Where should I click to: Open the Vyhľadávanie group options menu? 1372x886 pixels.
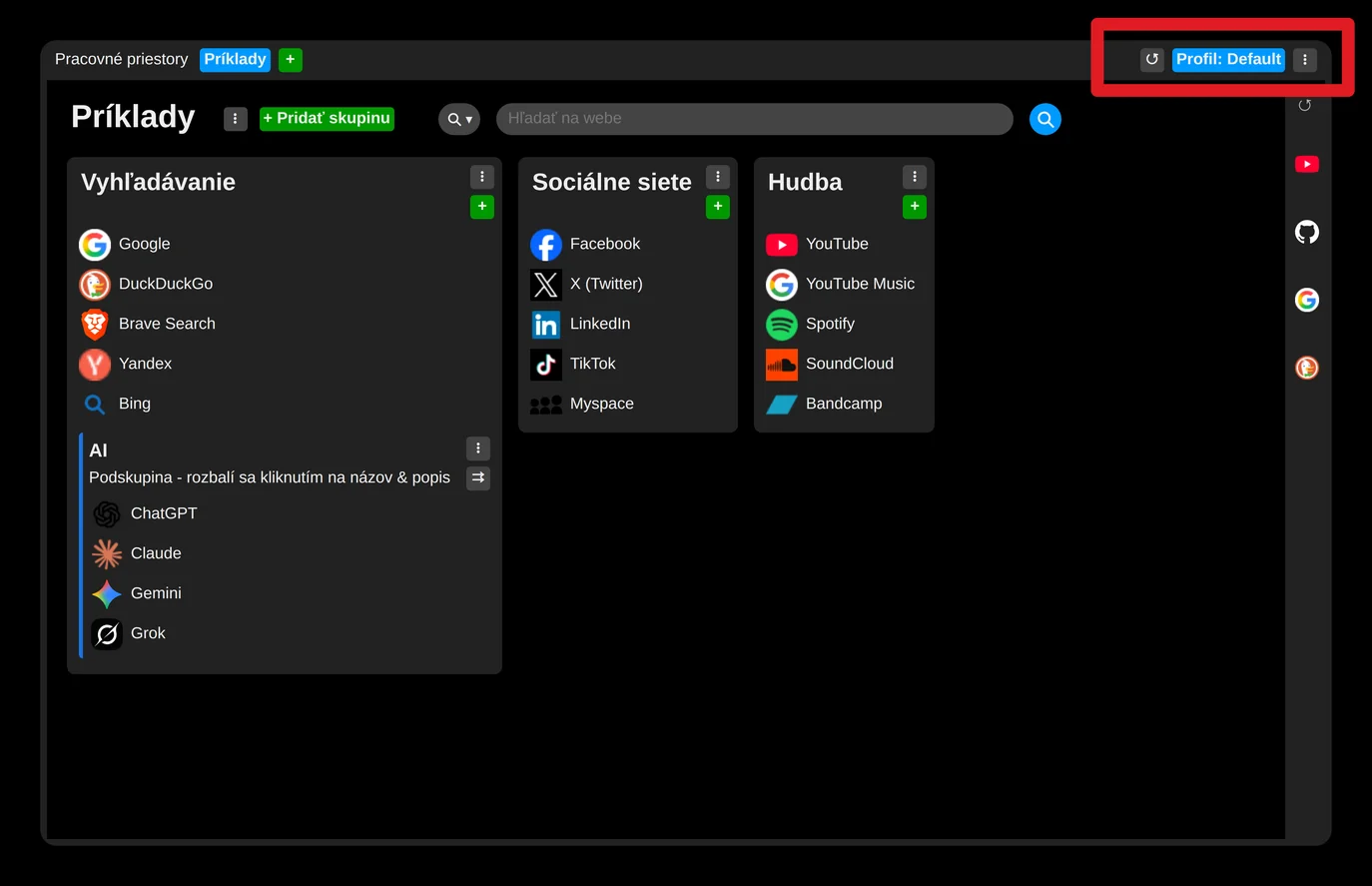[x=482, y=177]
